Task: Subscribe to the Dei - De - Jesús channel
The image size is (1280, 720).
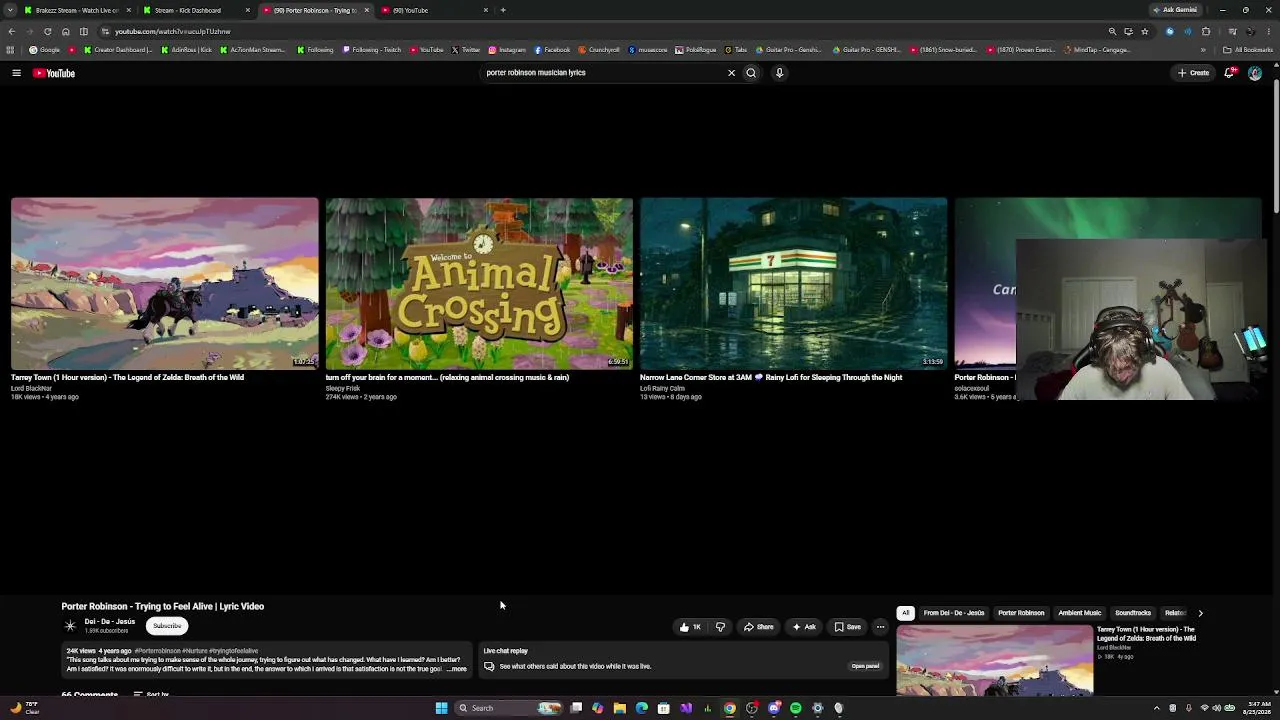Action: 167,626
